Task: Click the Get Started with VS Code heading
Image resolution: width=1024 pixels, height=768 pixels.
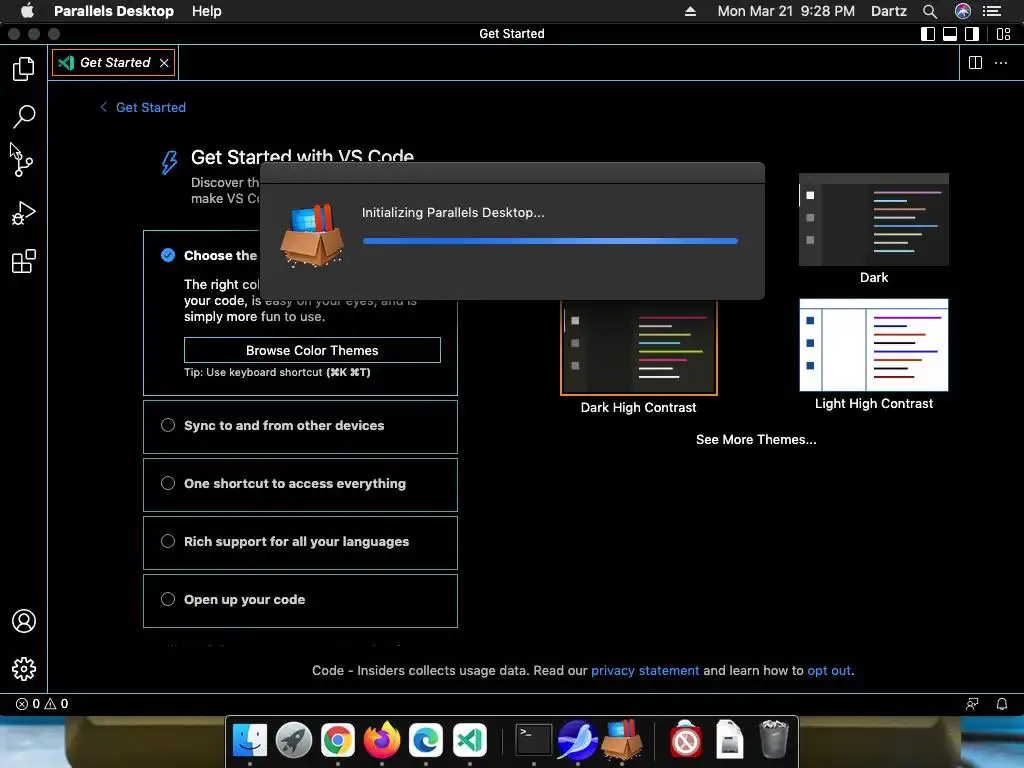Action: coord(302,157)
